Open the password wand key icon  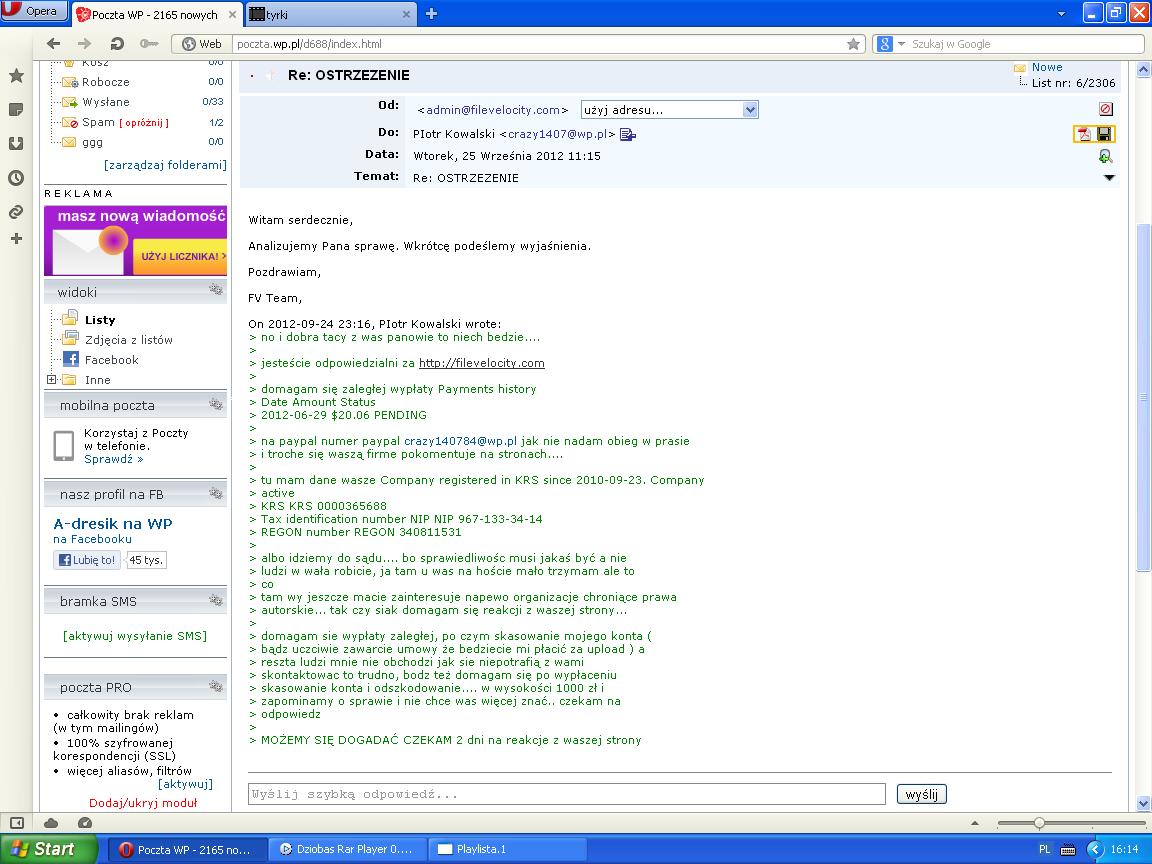pyautogui.click(x=148, y=44)
